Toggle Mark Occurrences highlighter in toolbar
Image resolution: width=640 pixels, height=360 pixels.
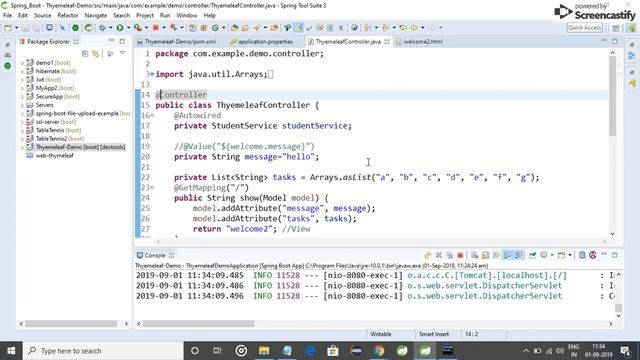tap(299, 28)
